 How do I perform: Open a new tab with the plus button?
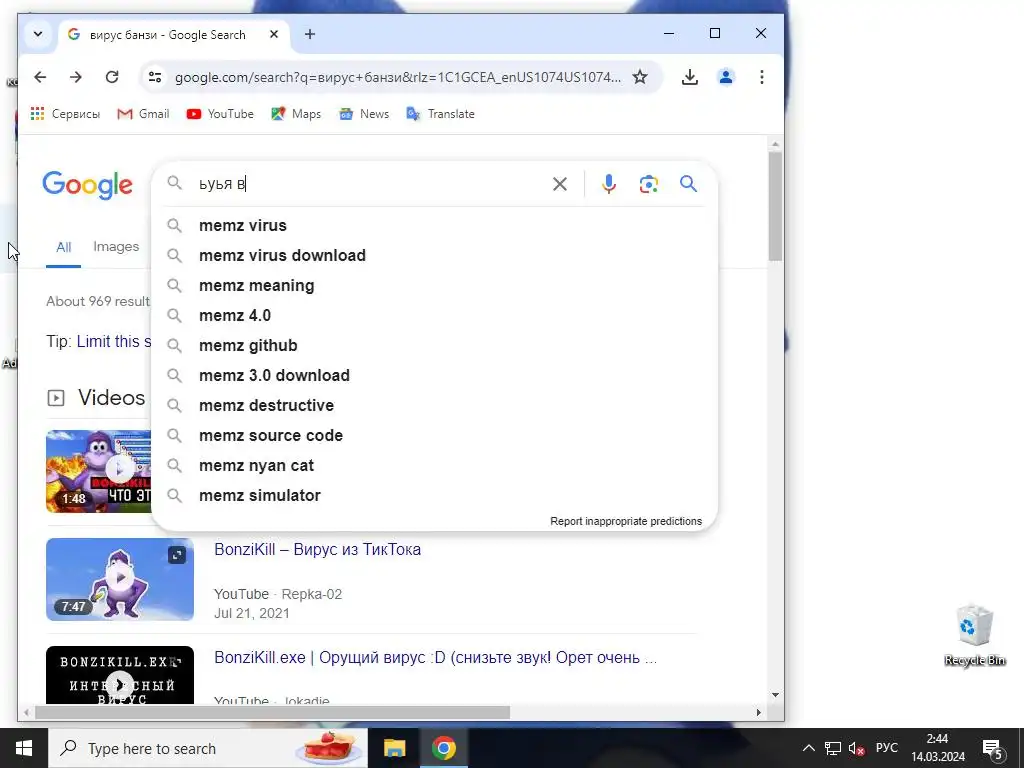310,34
